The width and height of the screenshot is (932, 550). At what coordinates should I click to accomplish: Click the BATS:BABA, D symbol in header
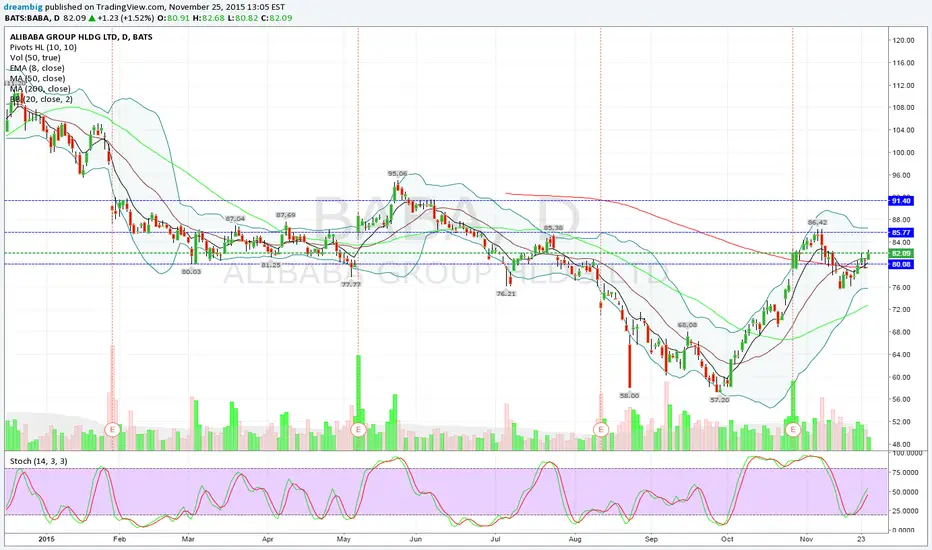pos(33,18)
